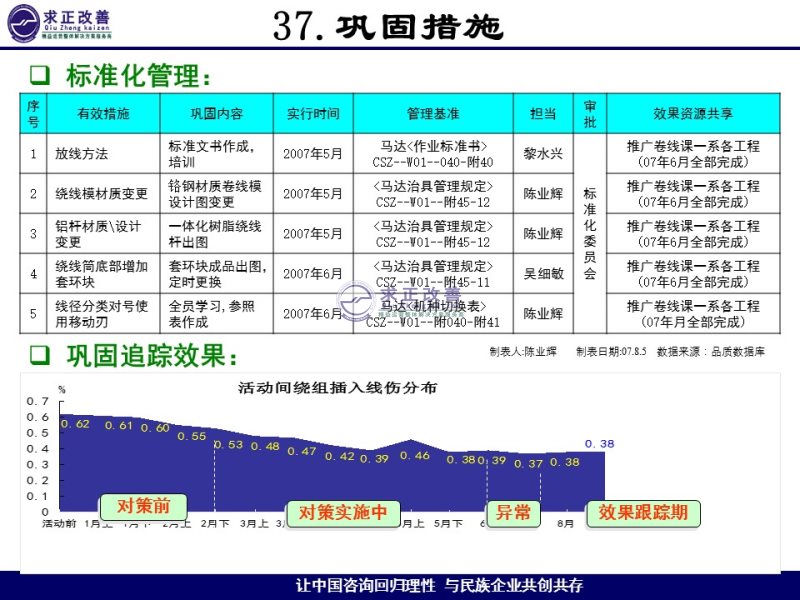Select the 放线方法 cell in row 1
Screen dimensions: 800x600
82,154
